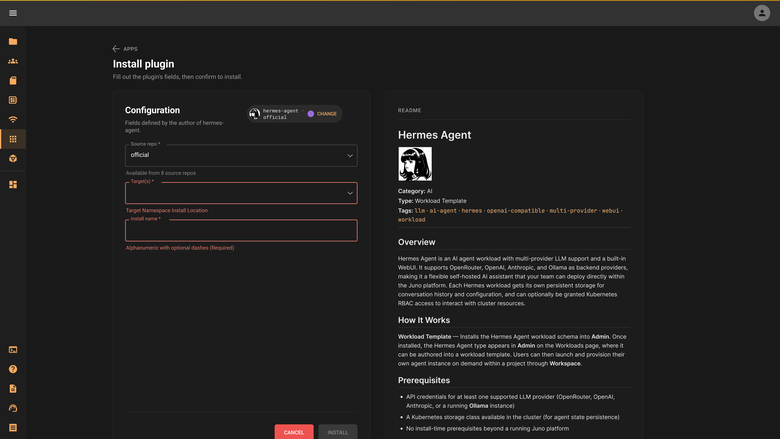Click the 'Hermes Agent' README heading

click(434, 135)
